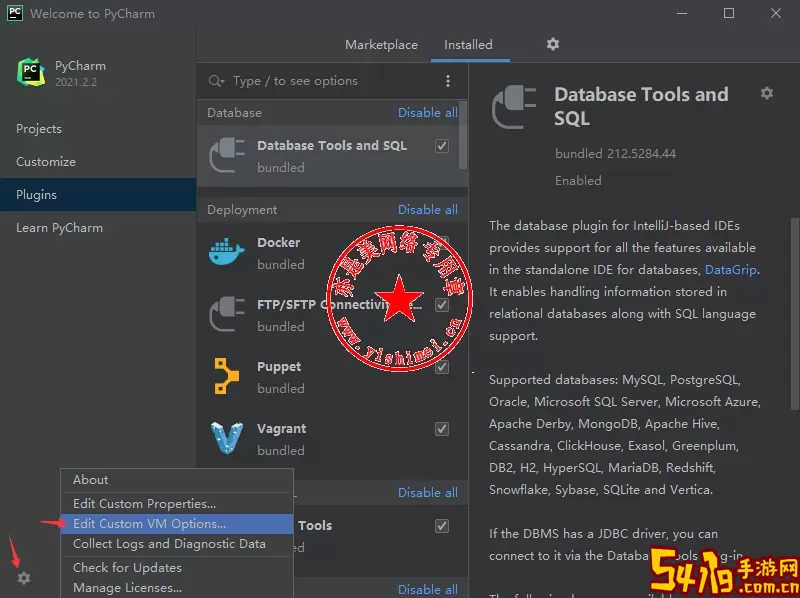The height and width of the screenshot is (598, 800).
Task: Select Plugins in the sidebar
Action: (98, 194)
